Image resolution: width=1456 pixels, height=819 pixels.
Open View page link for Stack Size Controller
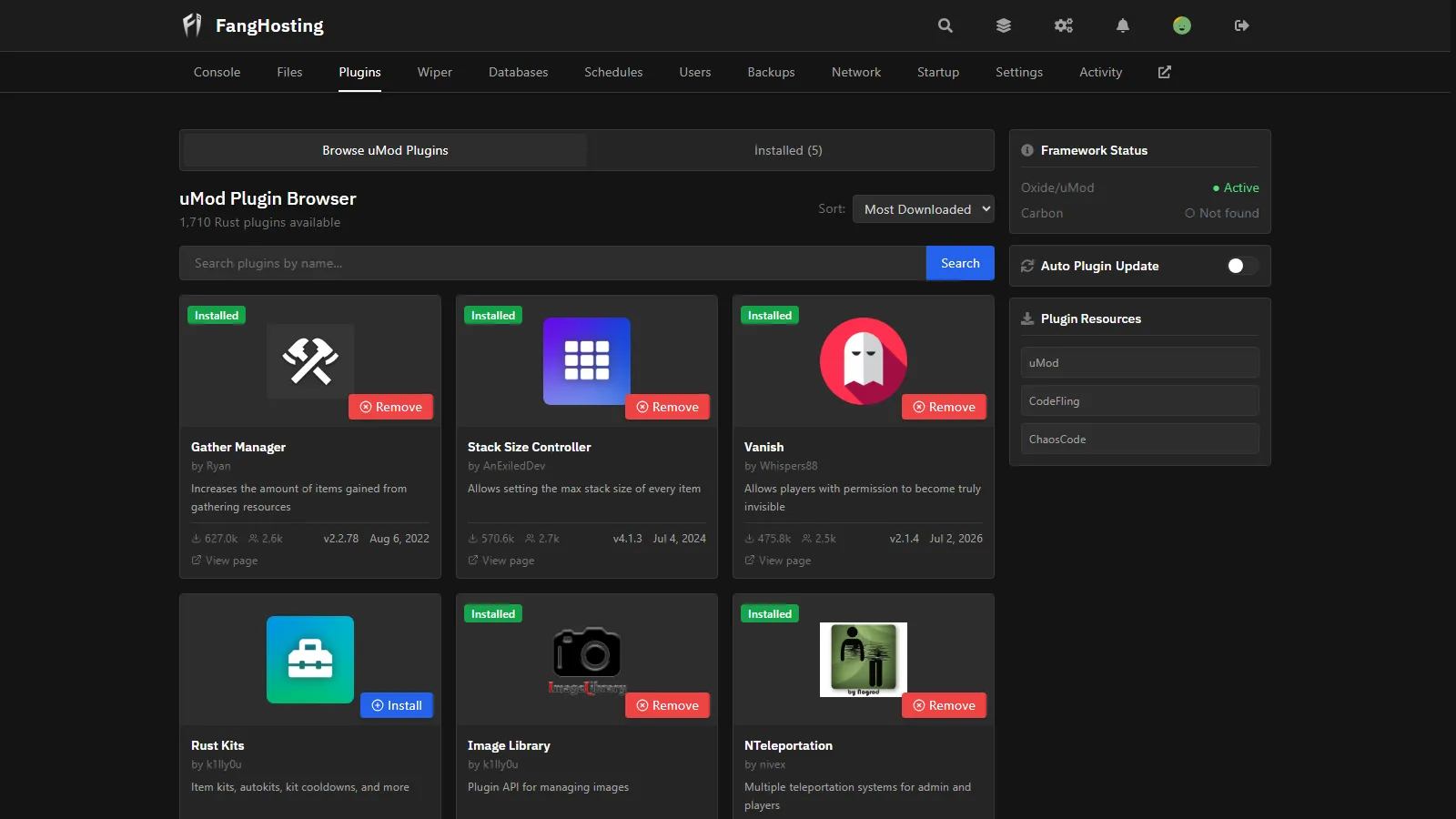point(501,561)
